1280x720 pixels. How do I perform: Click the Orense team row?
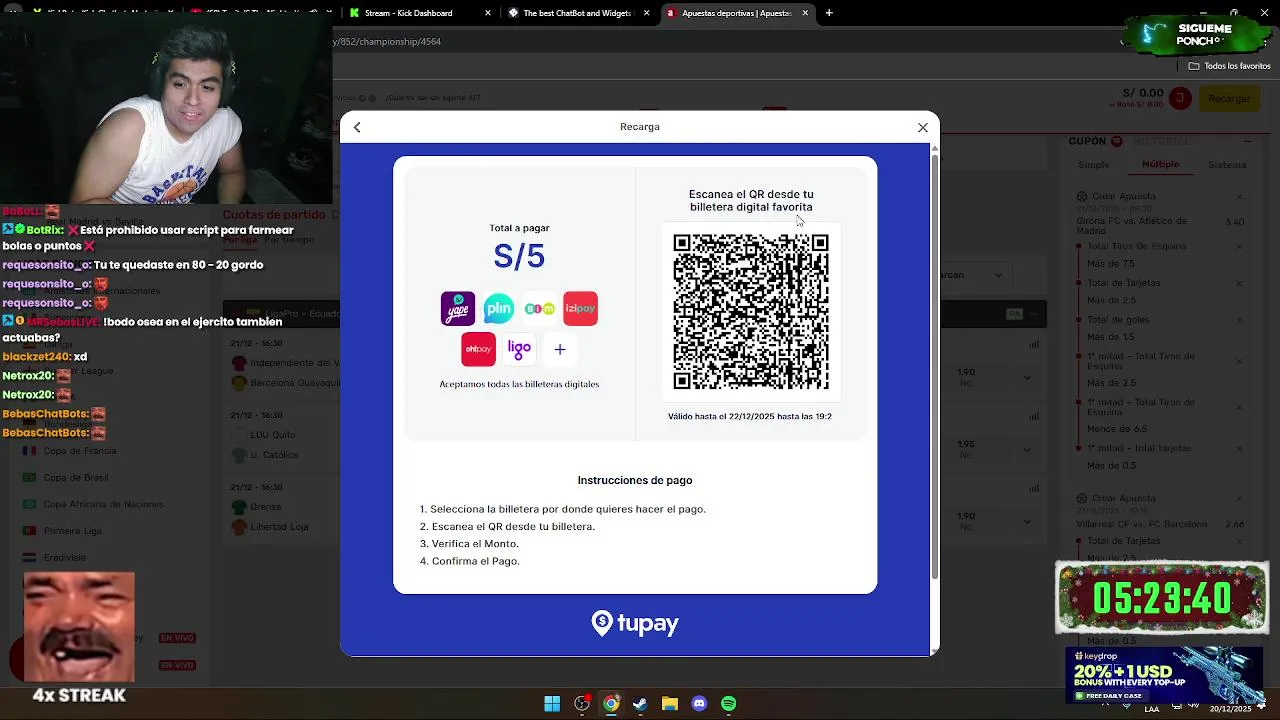tap(266, 507)
